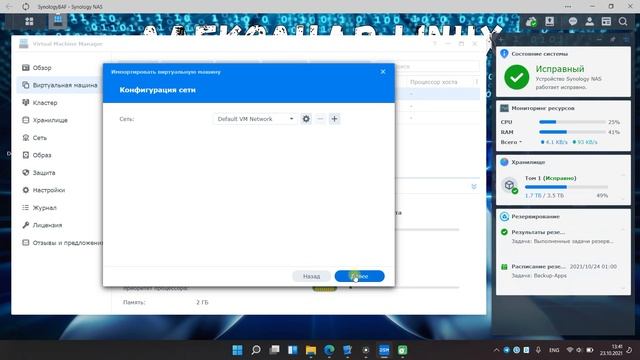This screenshot has height=360, width=640.
Task: Click the browser reload icon in title bar
Action: [26, 7]
